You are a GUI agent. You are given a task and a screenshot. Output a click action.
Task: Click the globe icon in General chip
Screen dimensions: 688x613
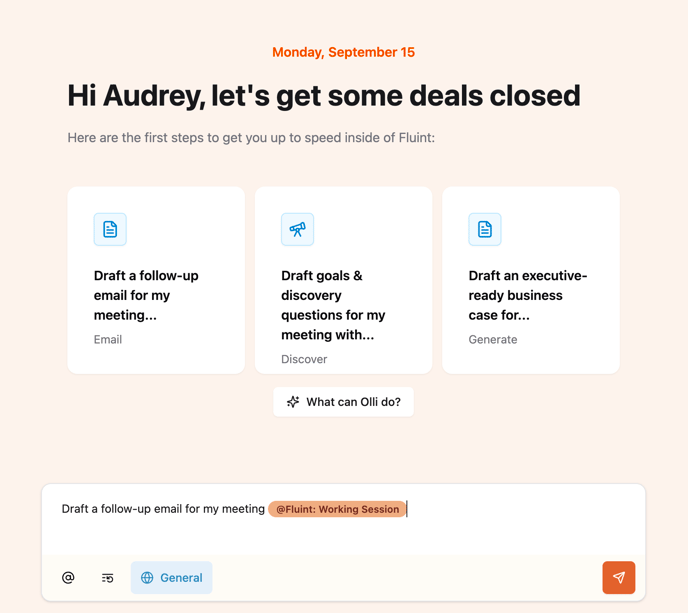point(147,577)
